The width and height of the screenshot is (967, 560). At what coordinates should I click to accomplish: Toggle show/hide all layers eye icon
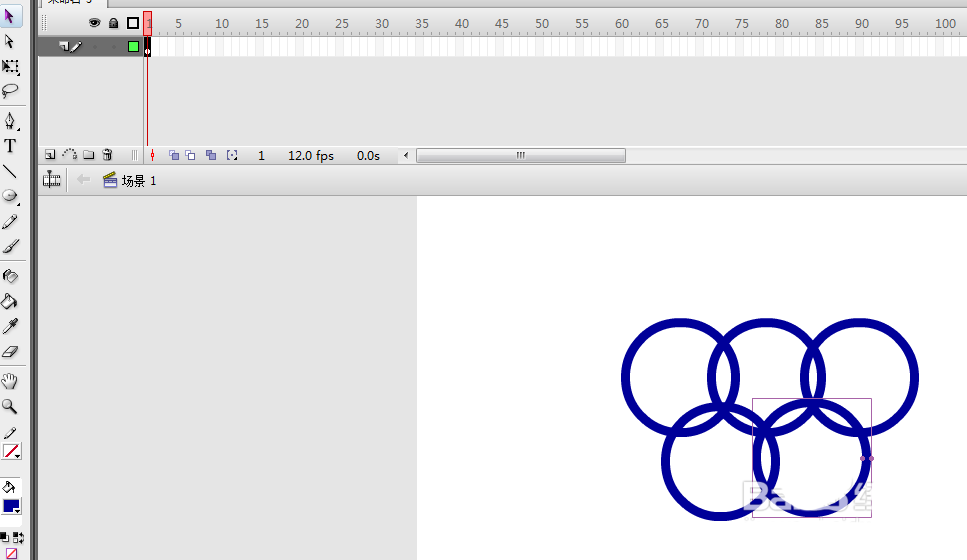point(94,23)
